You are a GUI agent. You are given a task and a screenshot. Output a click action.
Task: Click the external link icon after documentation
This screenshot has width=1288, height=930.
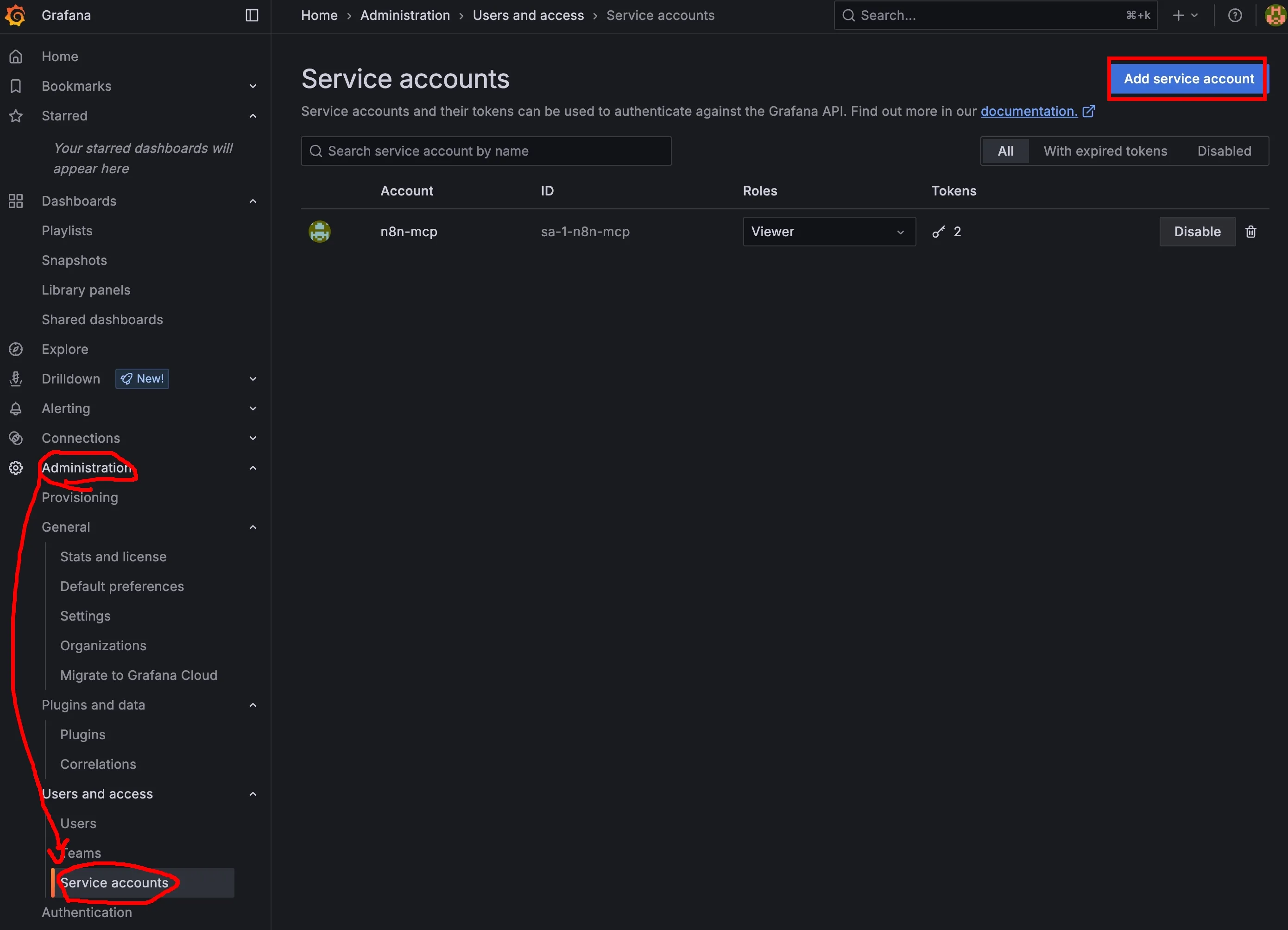[x=1088, y=111]
